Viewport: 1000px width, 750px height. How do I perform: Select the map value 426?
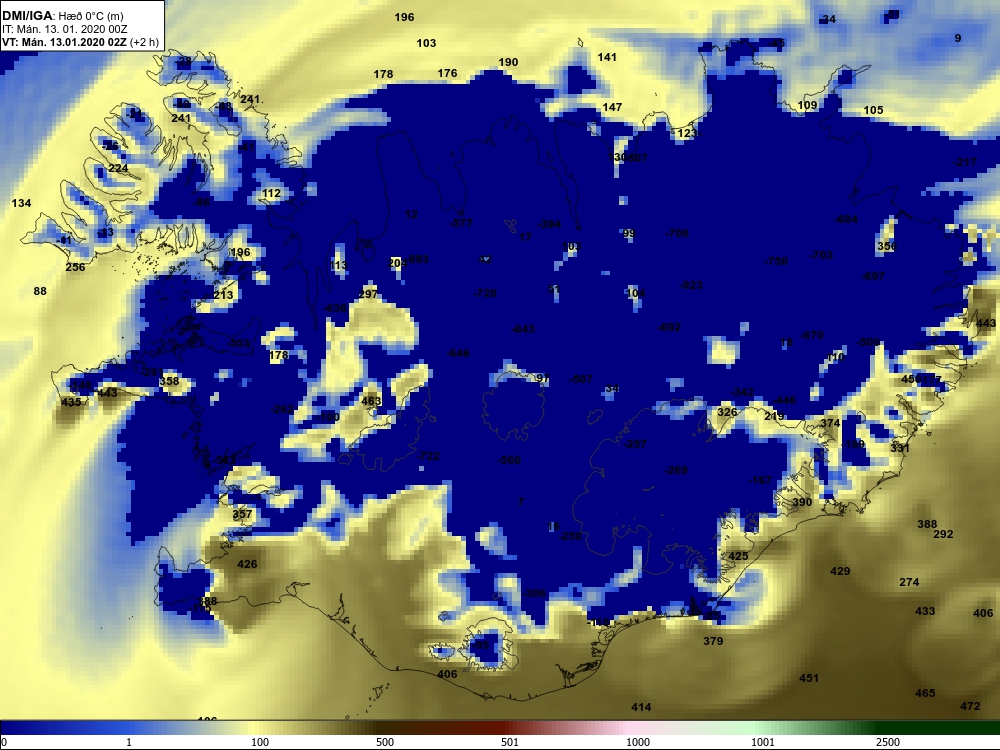tap(247, 564)
